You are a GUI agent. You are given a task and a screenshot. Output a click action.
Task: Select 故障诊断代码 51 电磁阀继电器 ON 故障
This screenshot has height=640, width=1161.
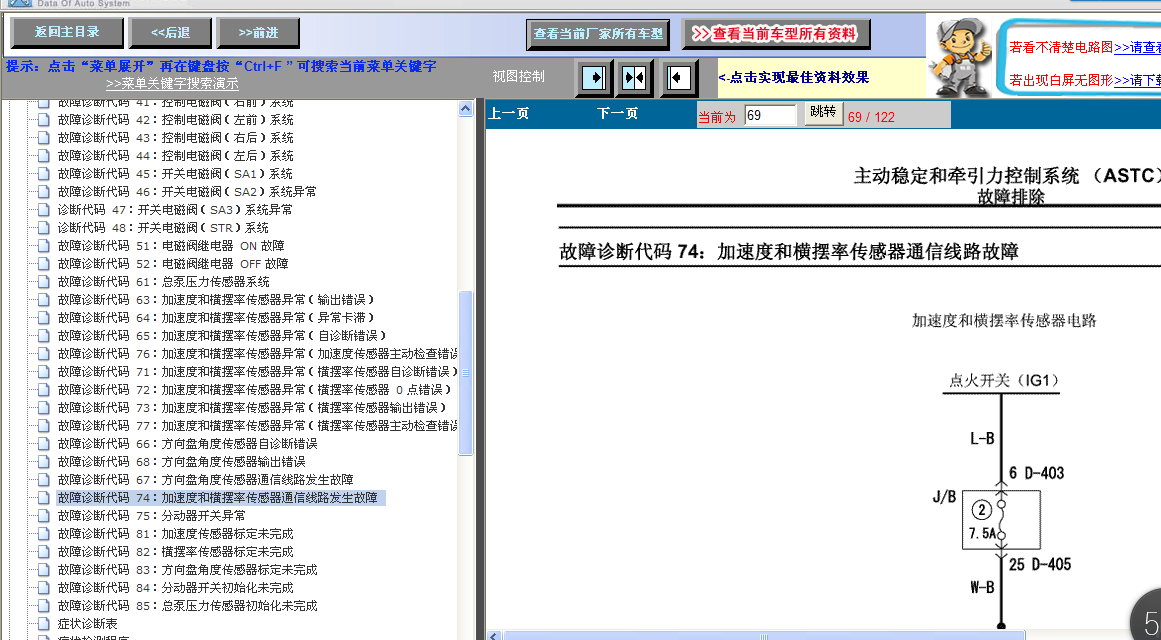pos(171,246)
